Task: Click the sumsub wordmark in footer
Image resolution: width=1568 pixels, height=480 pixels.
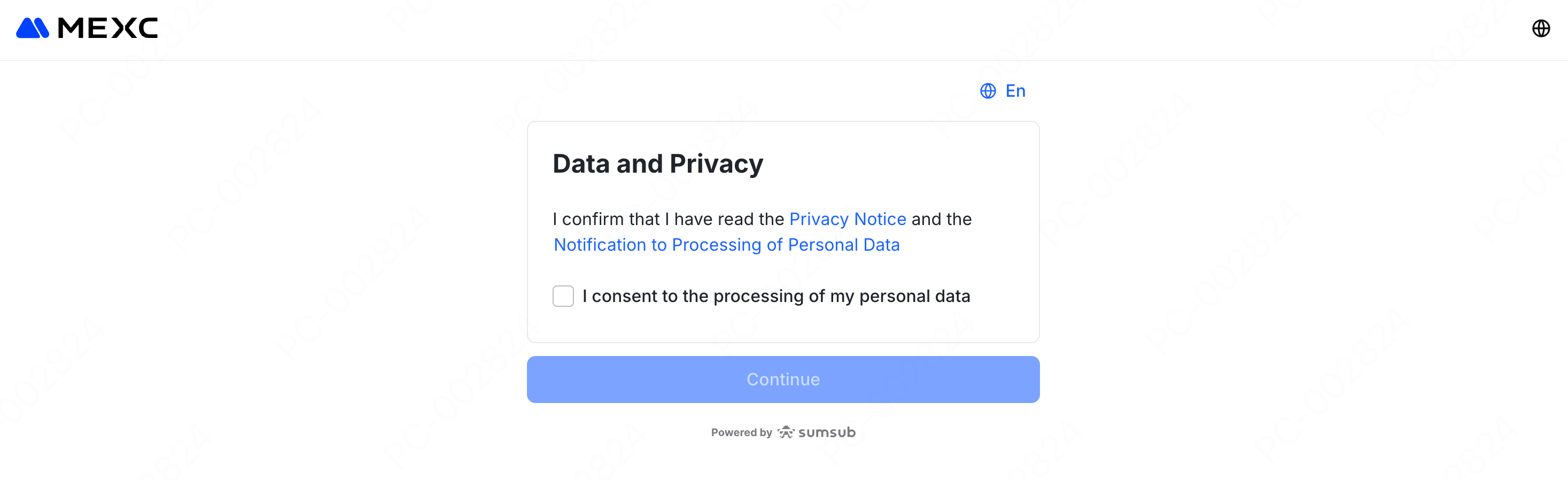Action: [827, 432]
